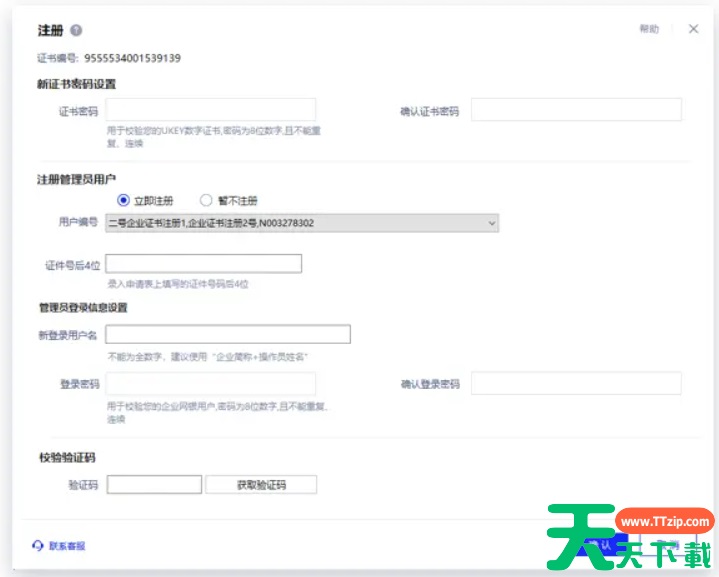Close the 注册 dialog with X
The height and width of the screenshot is (577, 719).
[x=693, y=29]
